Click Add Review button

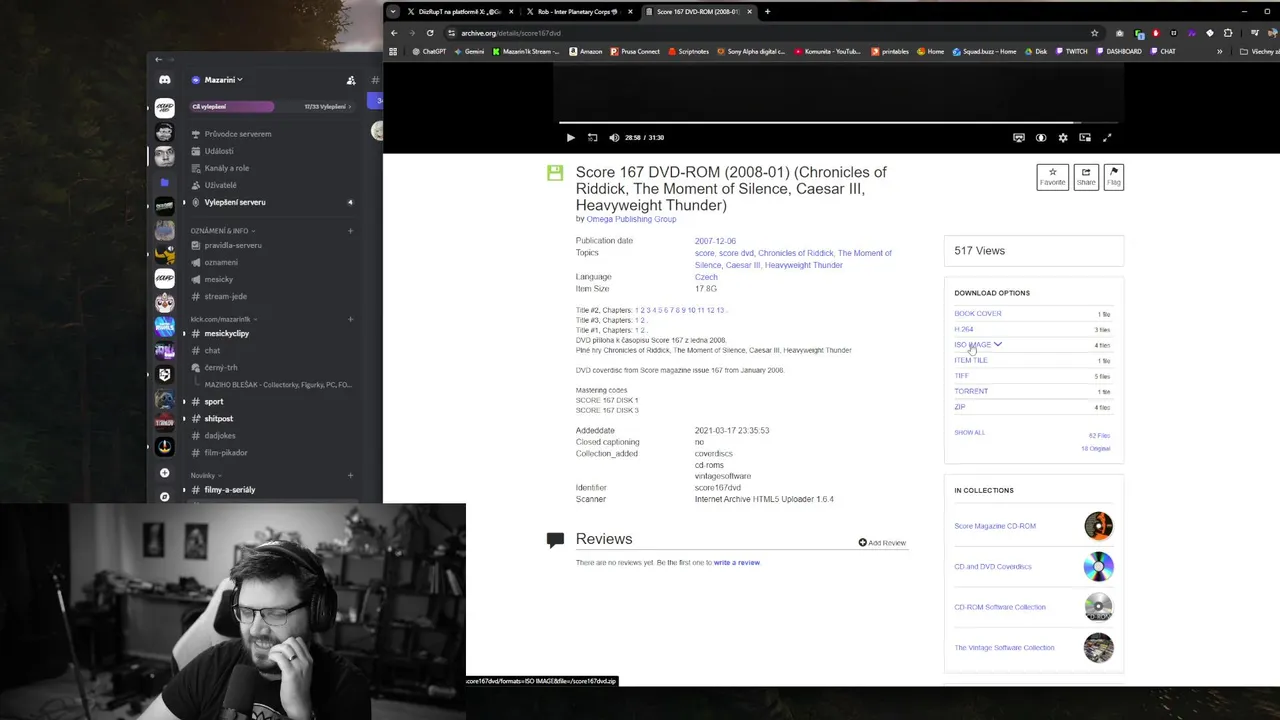point(882,543)
